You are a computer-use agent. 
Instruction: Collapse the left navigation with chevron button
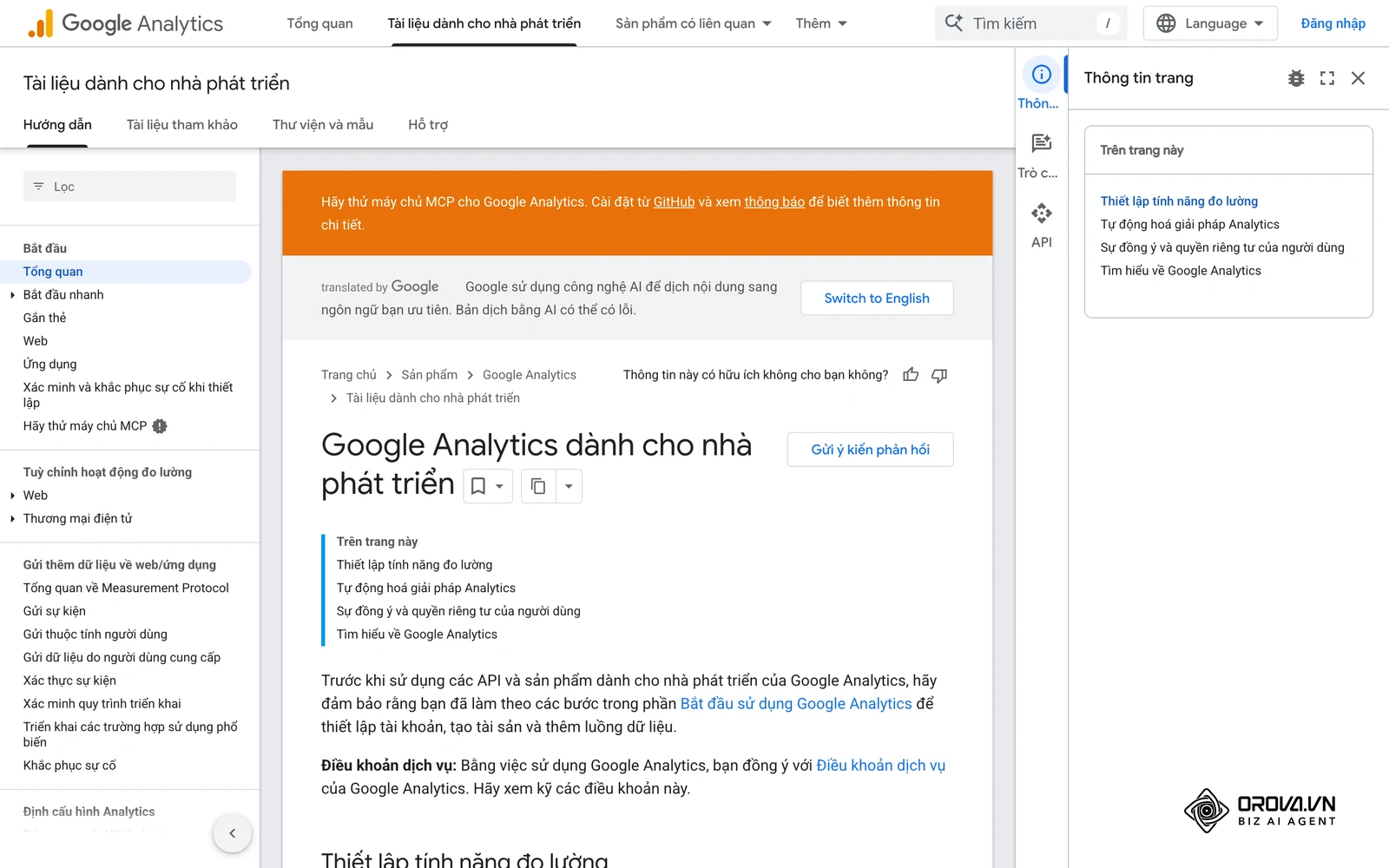click(x=232, y=833)
